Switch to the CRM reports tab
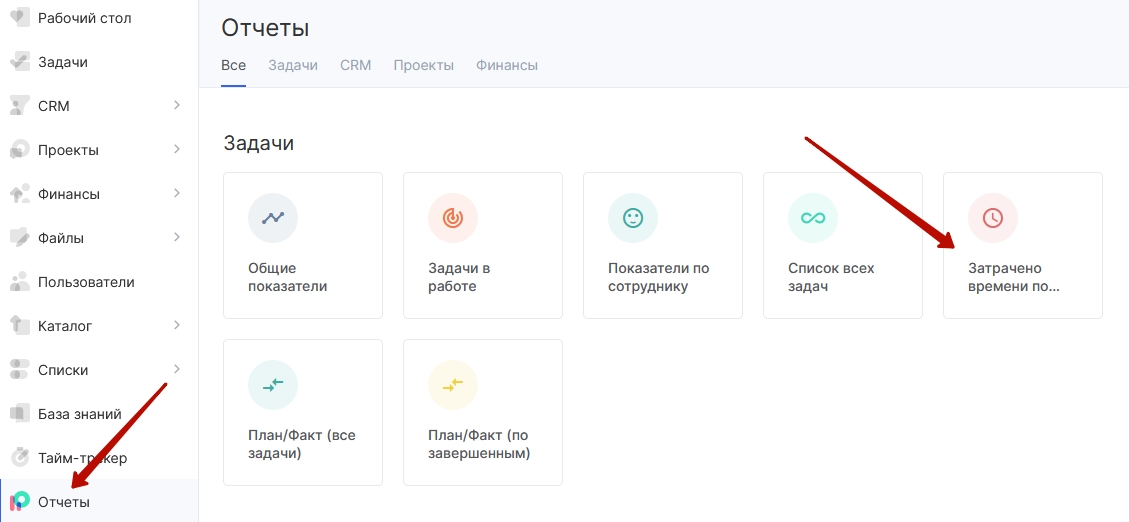 pos(356,66)
